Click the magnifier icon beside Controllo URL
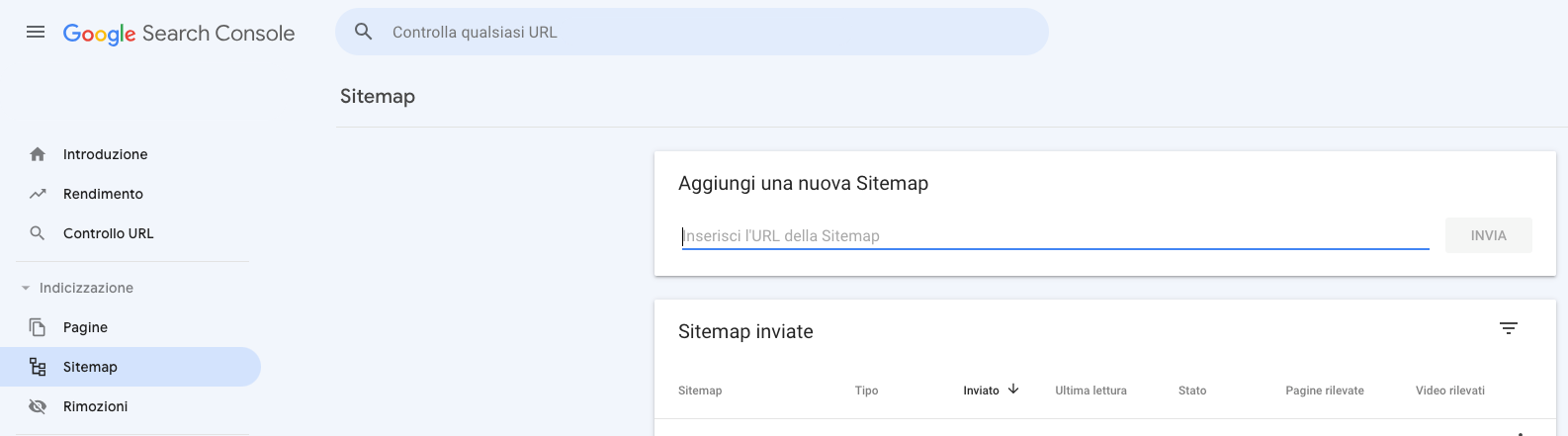 pos(38,233)
